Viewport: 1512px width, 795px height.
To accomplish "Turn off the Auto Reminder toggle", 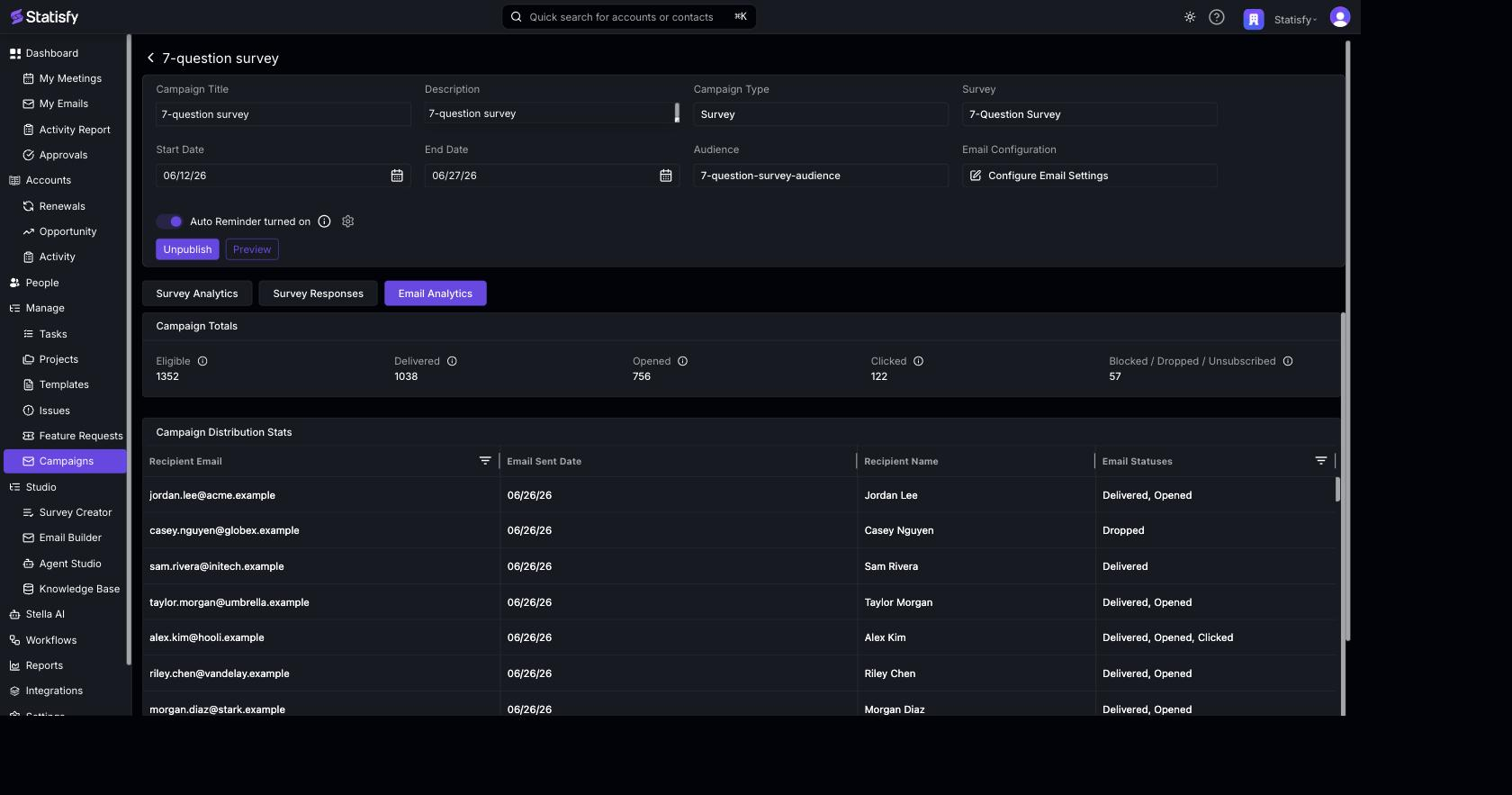I will click(x=170, y=221).
